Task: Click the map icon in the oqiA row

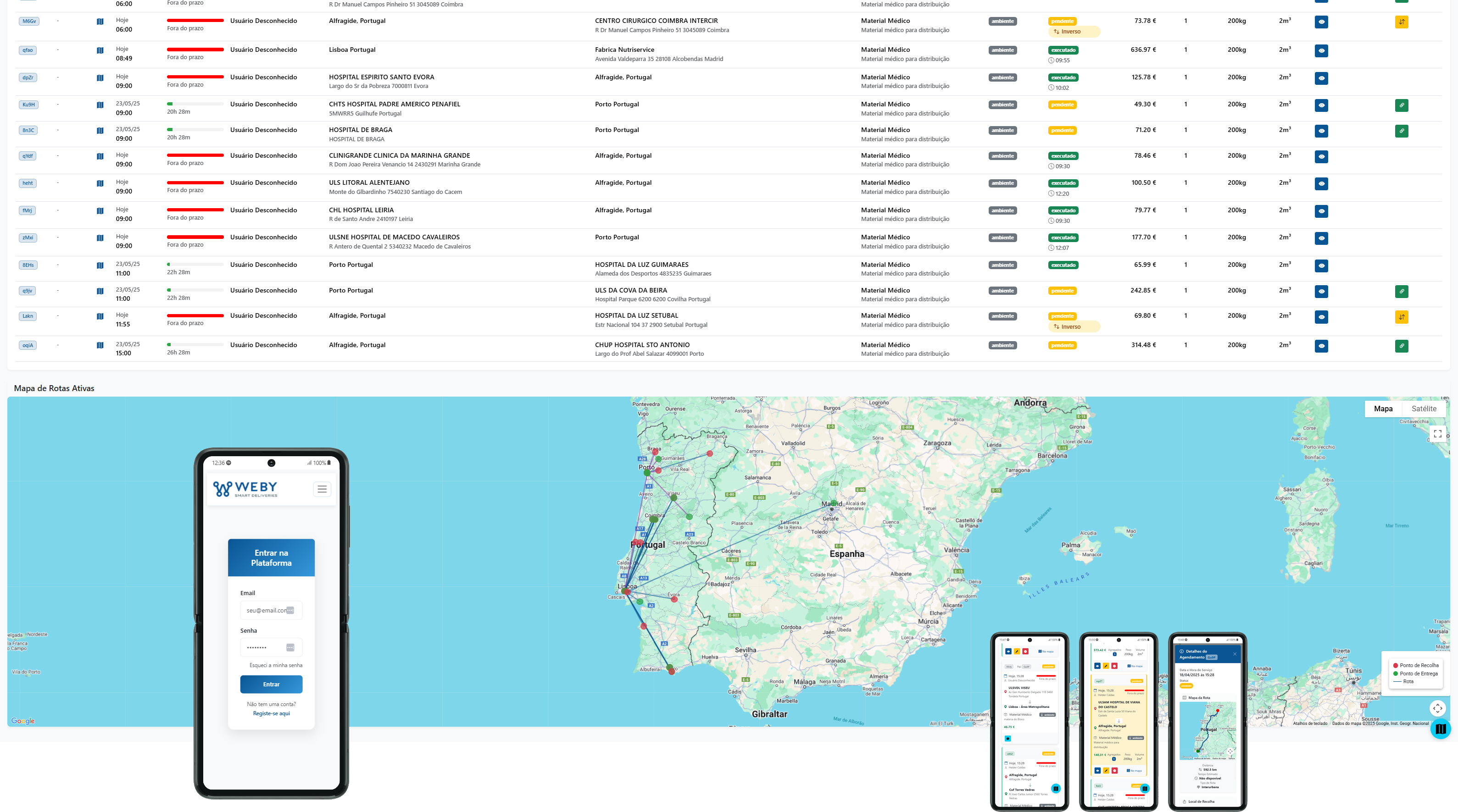Action: [100, 346]
